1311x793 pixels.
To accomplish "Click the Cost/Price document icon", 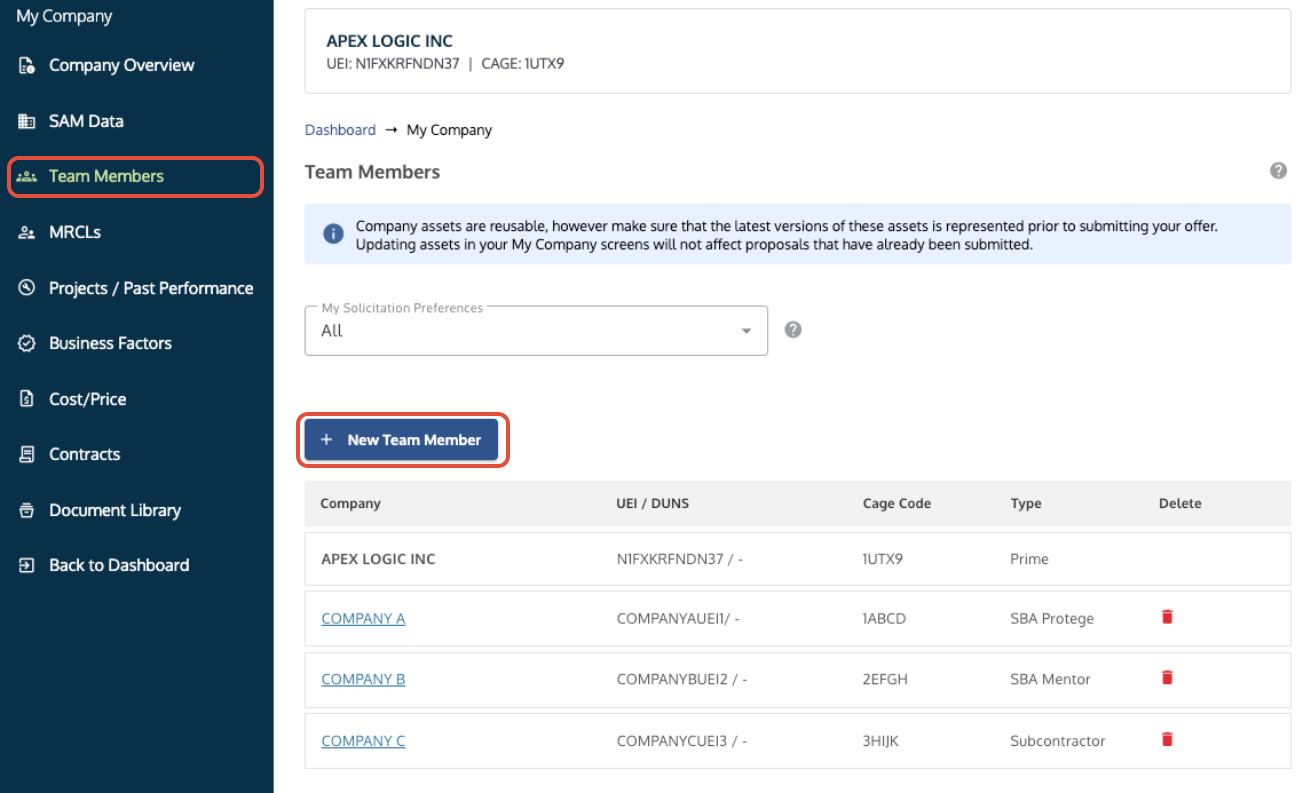I will point(27,399).
